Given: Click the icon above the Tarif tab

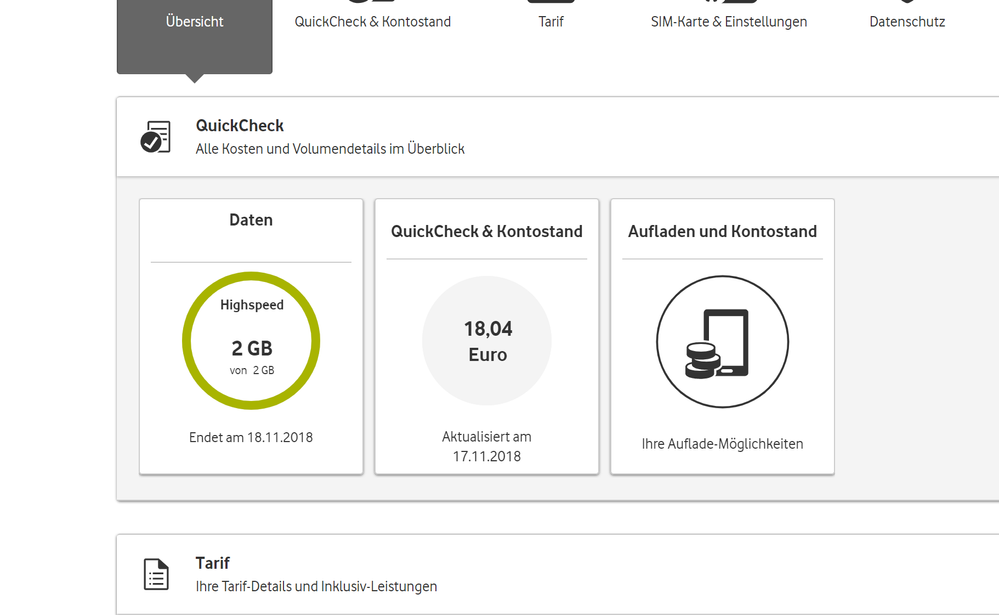Looking at the screenshot, I should tap(551, 3).
